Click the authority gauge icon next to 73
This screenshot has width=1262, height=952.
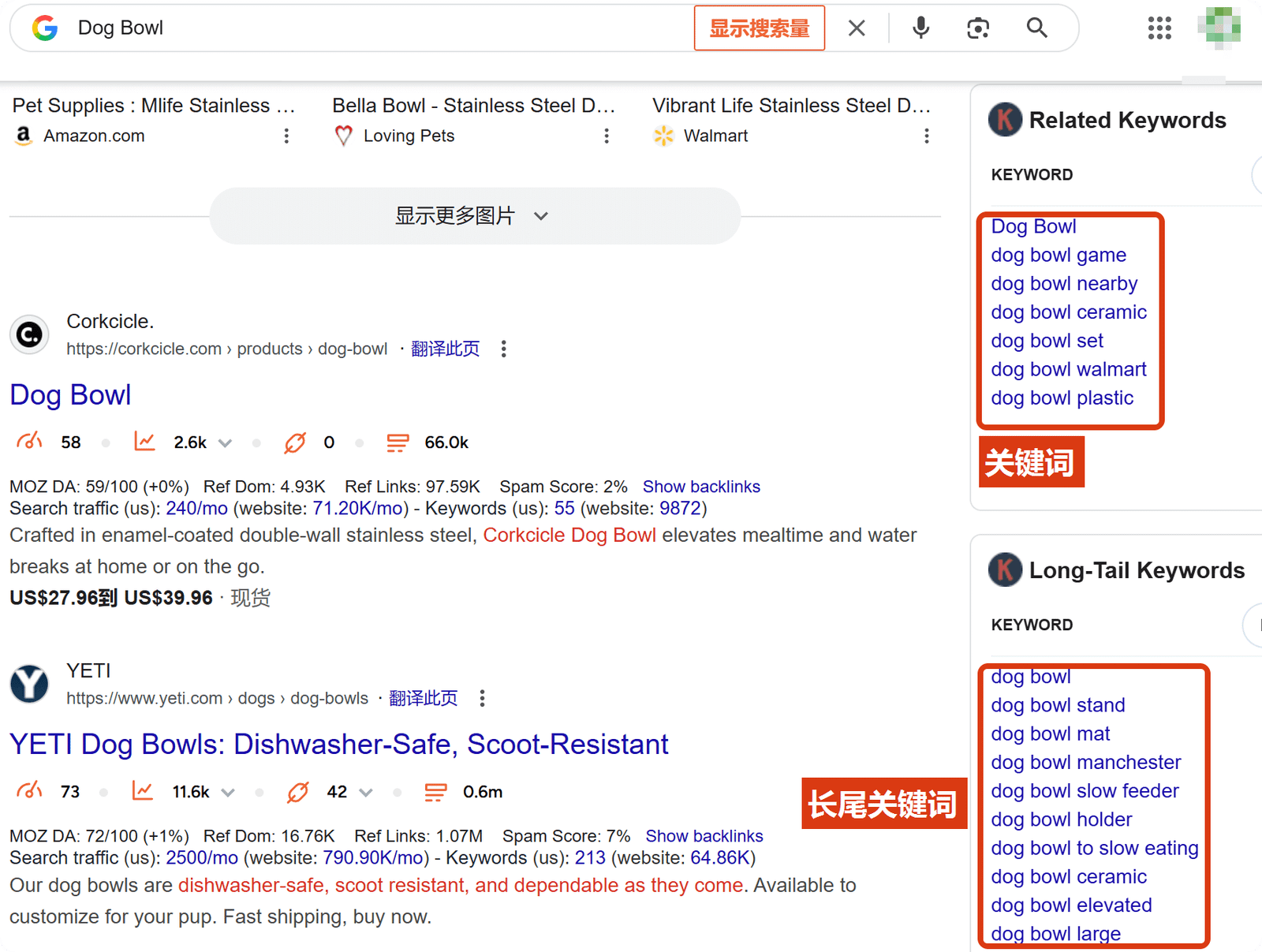tap(29, 791)
